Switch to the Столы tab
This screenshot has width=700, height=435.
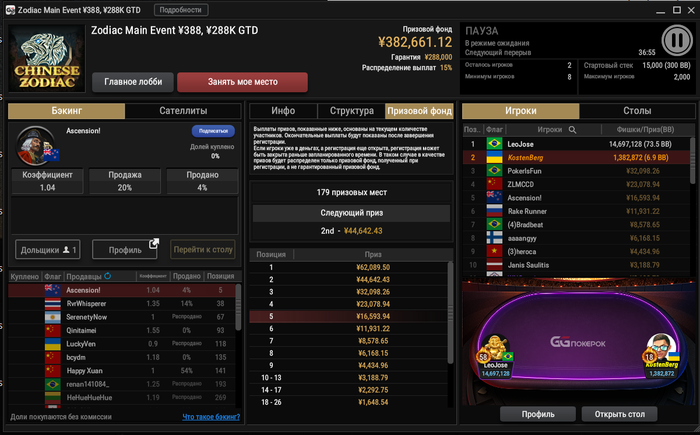[637, 111]
